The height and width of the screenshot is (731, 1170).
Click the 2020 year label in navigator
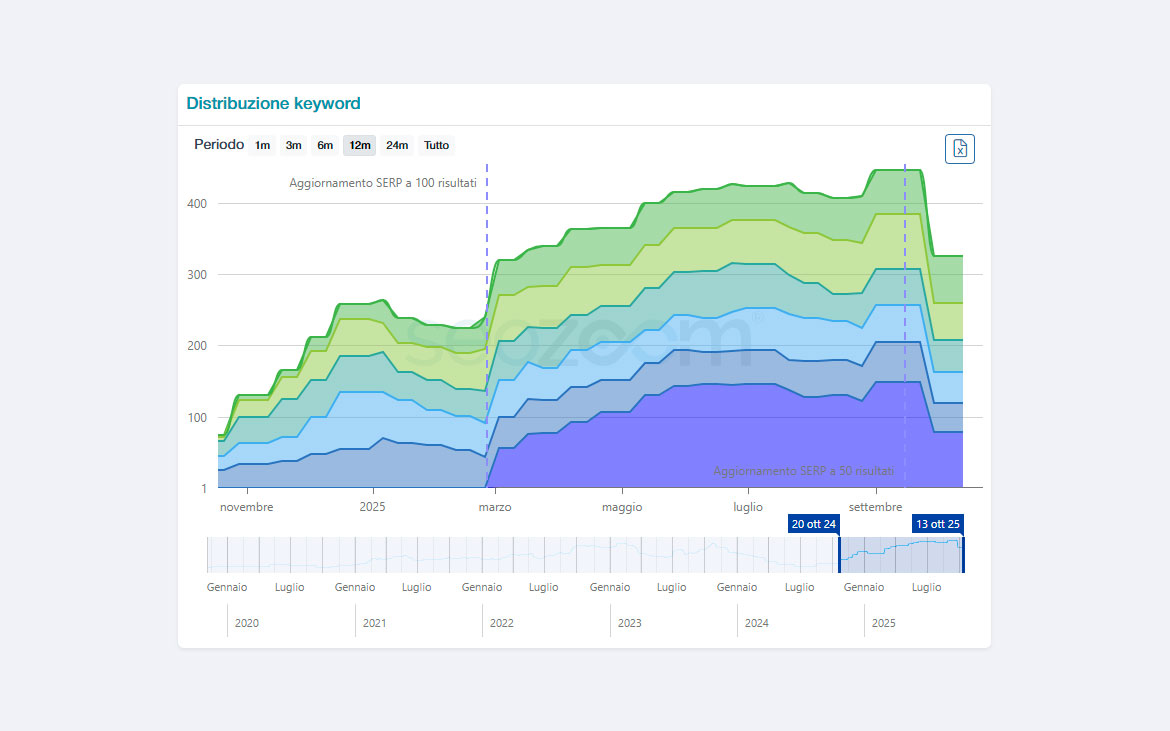246,623
